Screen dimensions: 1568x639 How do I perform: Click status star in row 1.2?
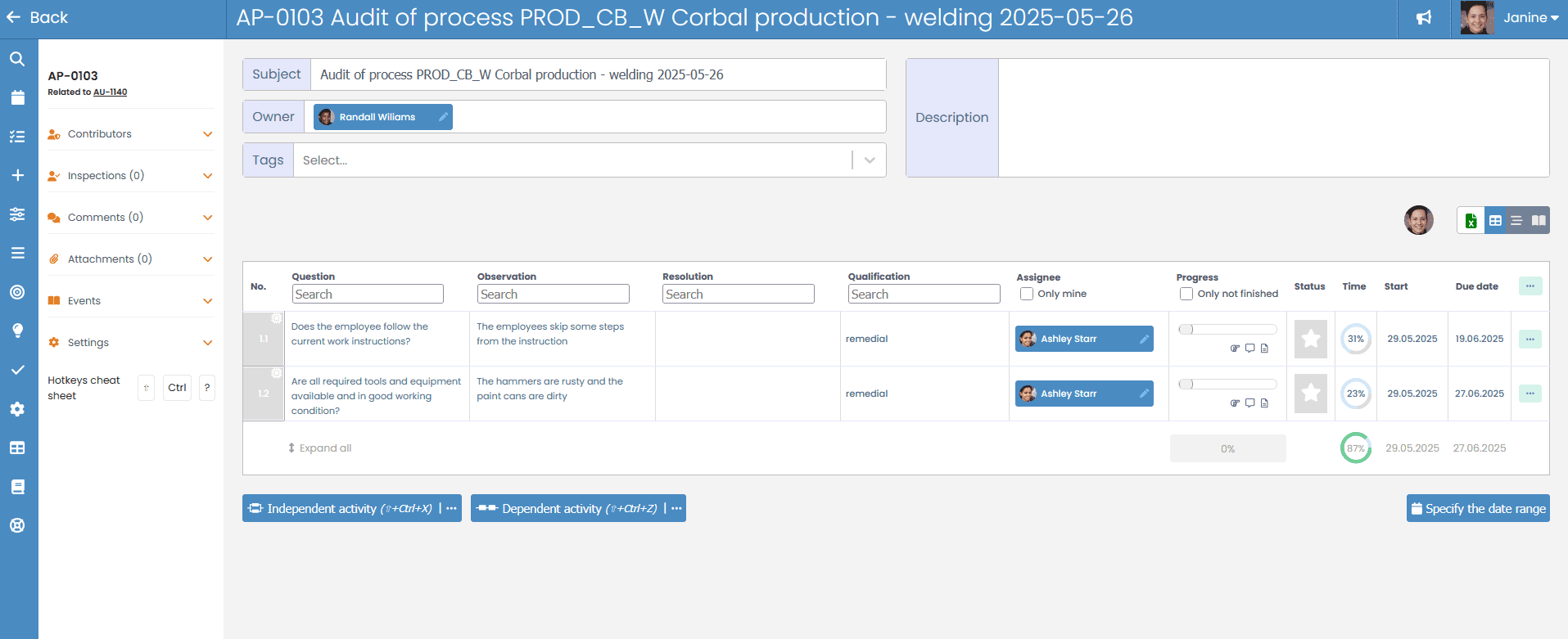pyautogui.click(x=1310, y=394)
